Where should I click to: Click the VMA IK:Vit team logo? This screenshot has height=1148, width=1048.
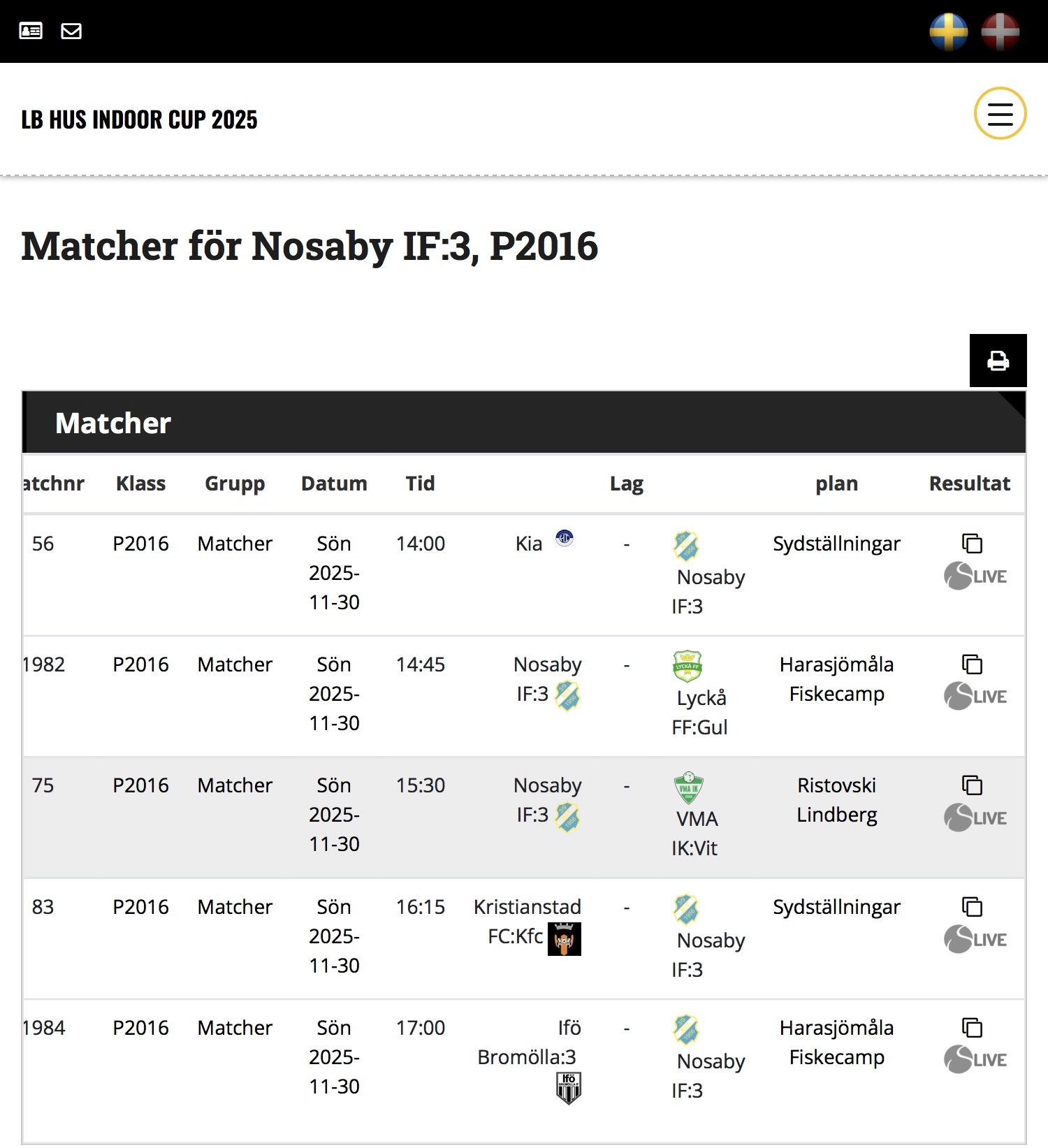(x=688, y=788)
